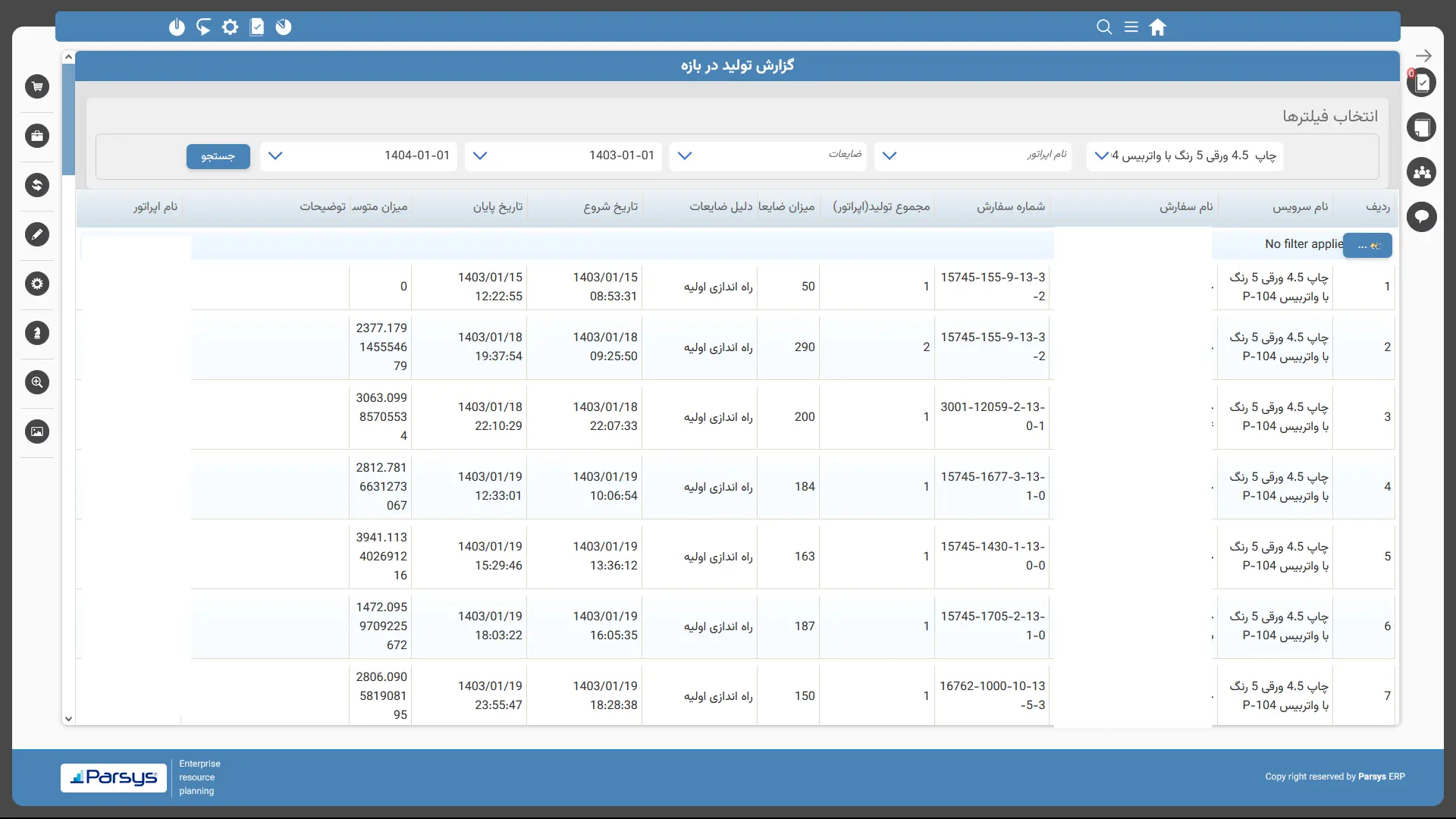Click the power icon in top toolbar

click(x=177, y=27)
